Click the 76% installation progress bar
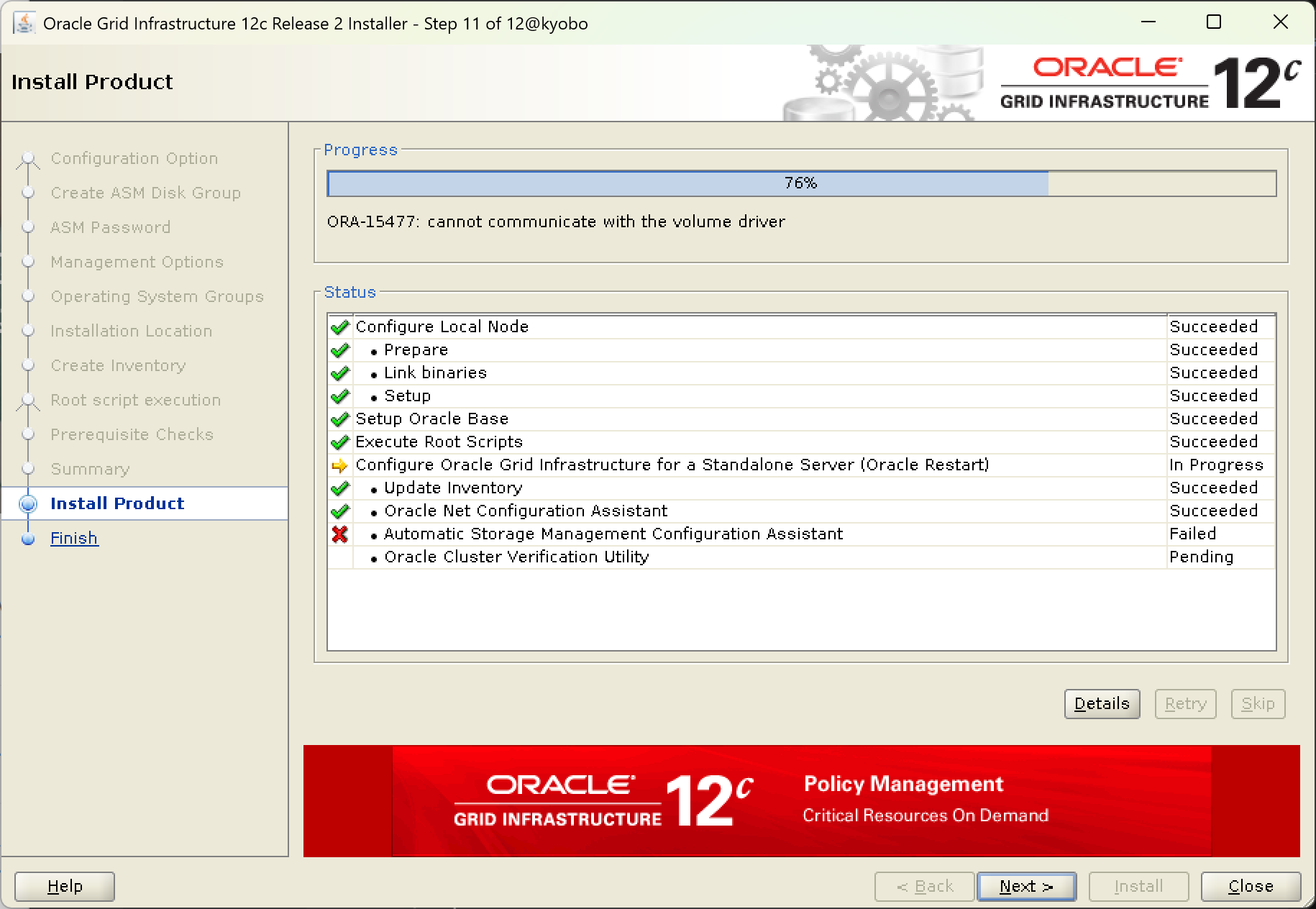The height and width of the screenshot is (909, 1316). click(x=801, y=183)
